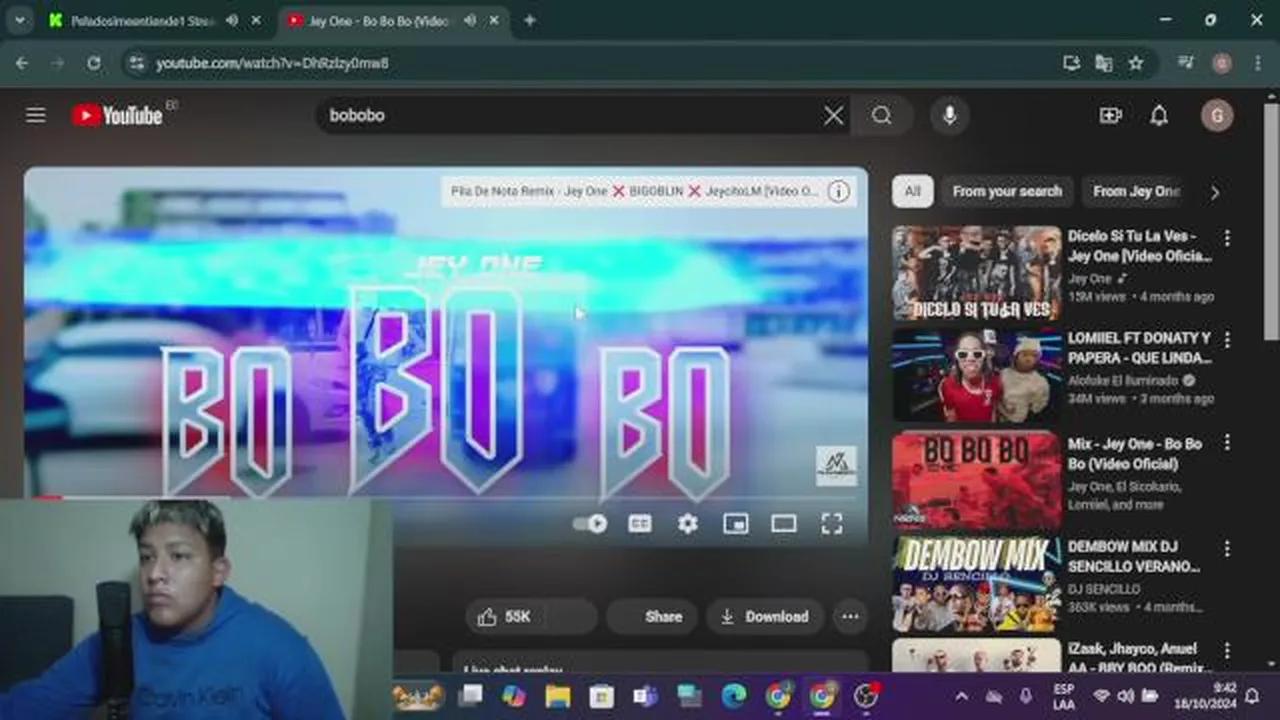Image resolution: width=1280 pixels, height=720 pixels.
Task: Open Microsoft Teams from taskbar
Action: [x=645, y=696]
